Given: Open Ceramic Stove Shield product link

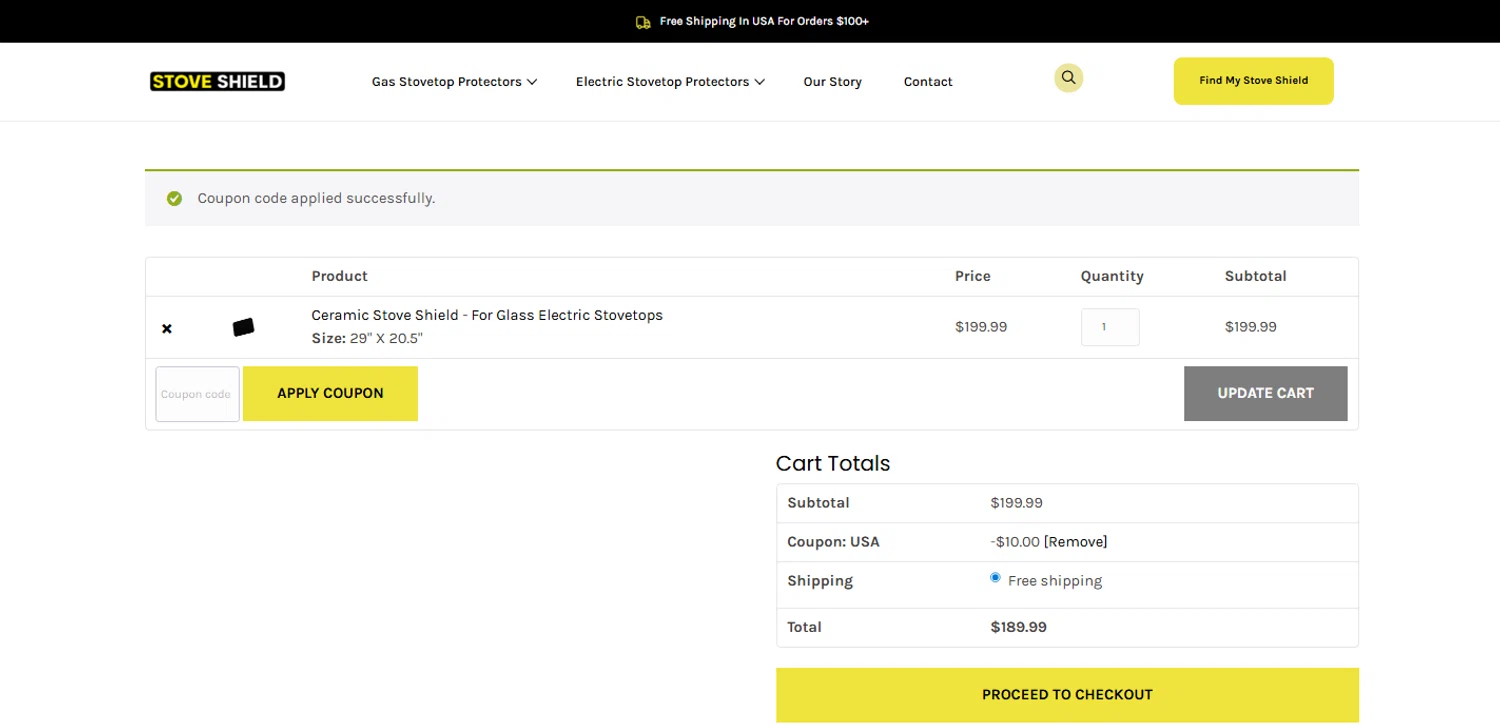Looking at the screenshot, I should [487, 315].
